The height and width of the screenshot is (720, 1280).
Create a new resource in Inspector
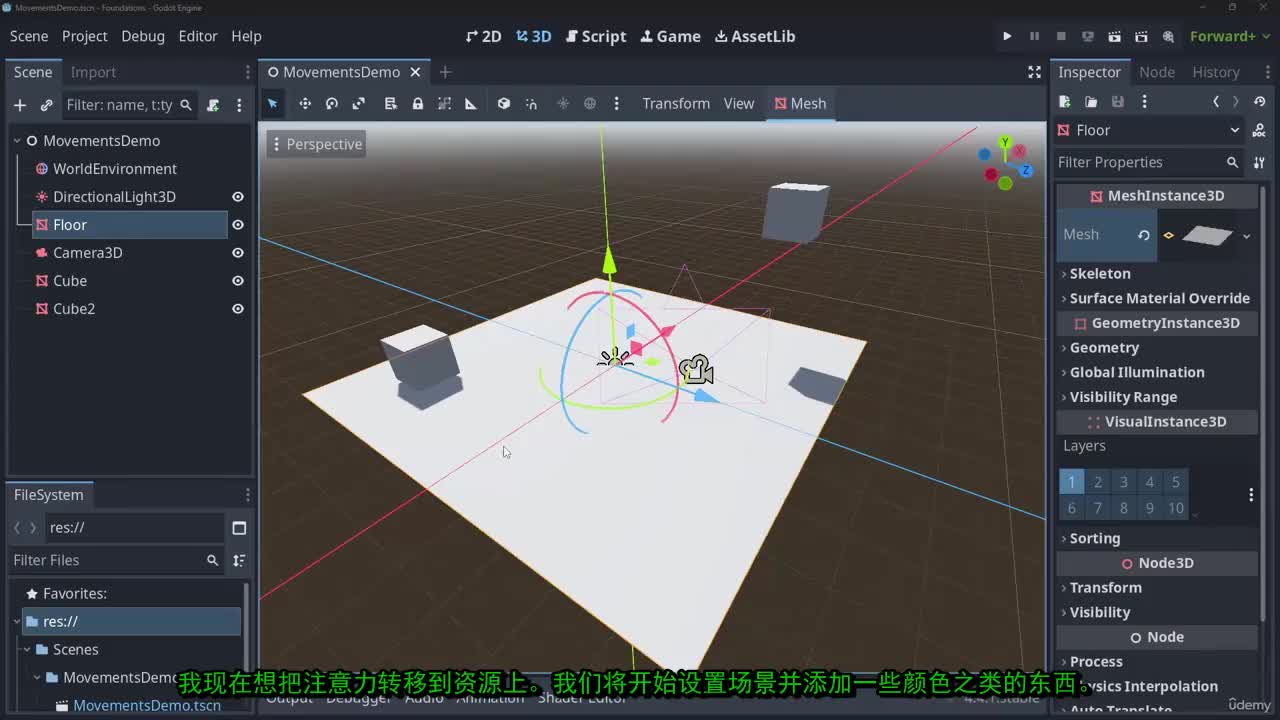pos(1064,102)
